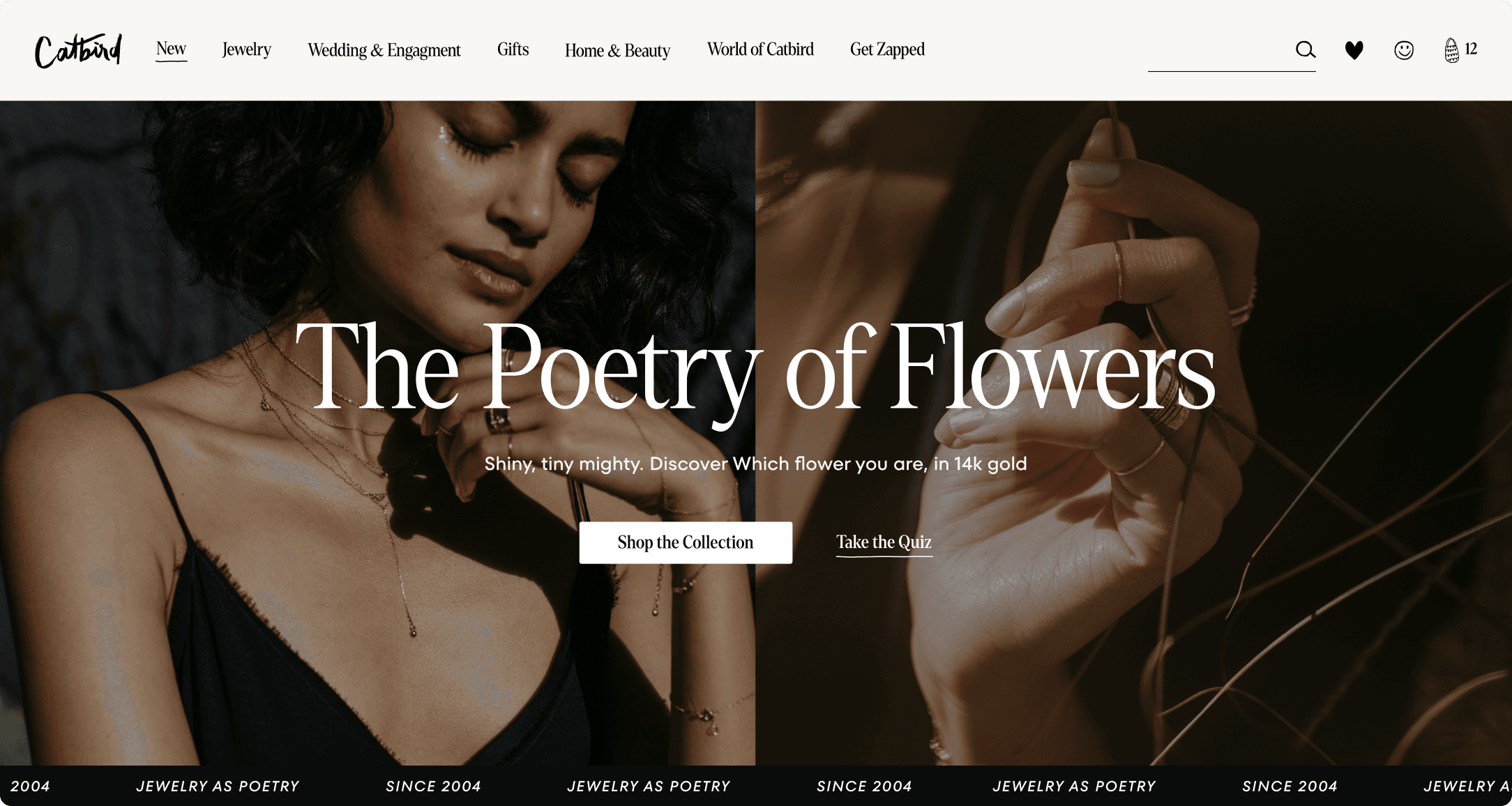The height and width of the screenshot is (806, 1512).
Task: Open the Home & Beauty menu
Action: tap(617, 50)
